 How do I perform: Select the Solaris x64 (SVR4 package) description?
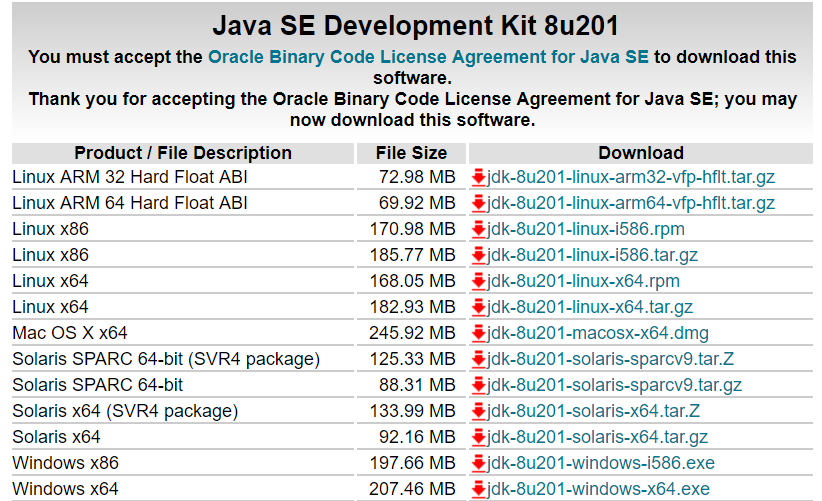click(125, 411)
